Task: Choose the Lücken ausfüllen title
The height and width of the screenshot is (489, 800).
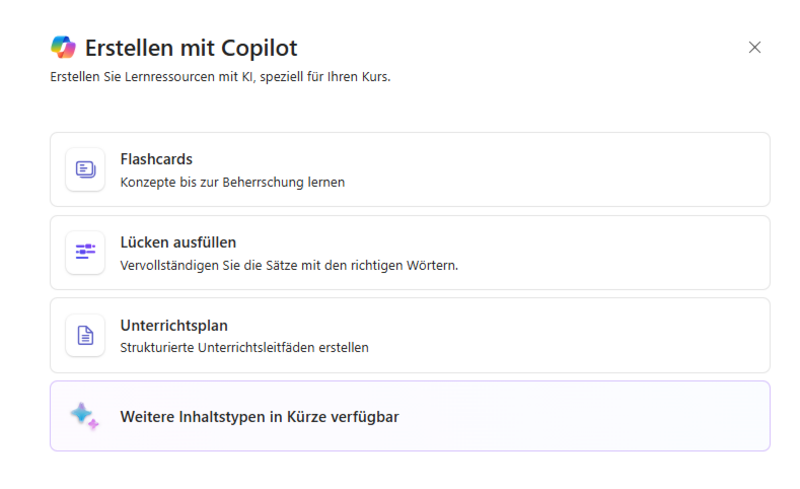Action: point(178,242)
